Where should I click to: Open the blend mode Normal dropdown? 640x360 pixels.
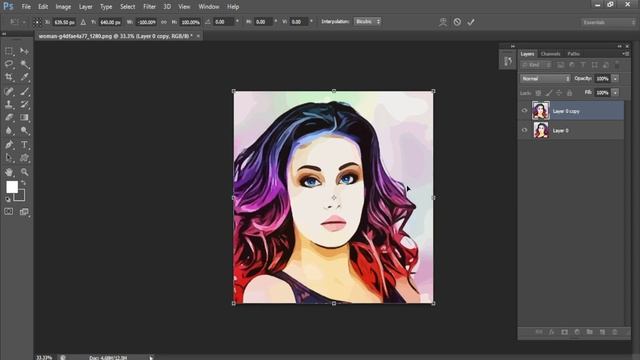point(545,78)
